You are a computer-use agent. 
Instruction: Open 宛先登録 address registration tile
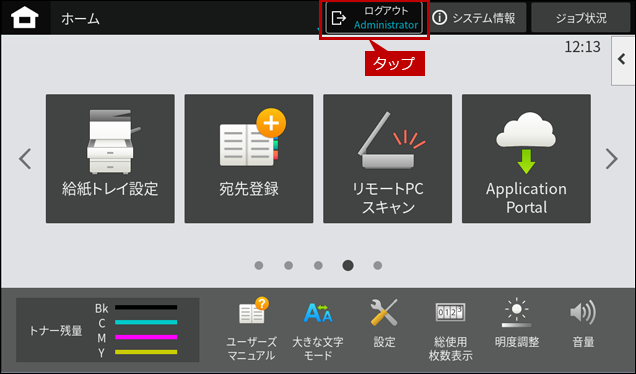click(249, 159)
